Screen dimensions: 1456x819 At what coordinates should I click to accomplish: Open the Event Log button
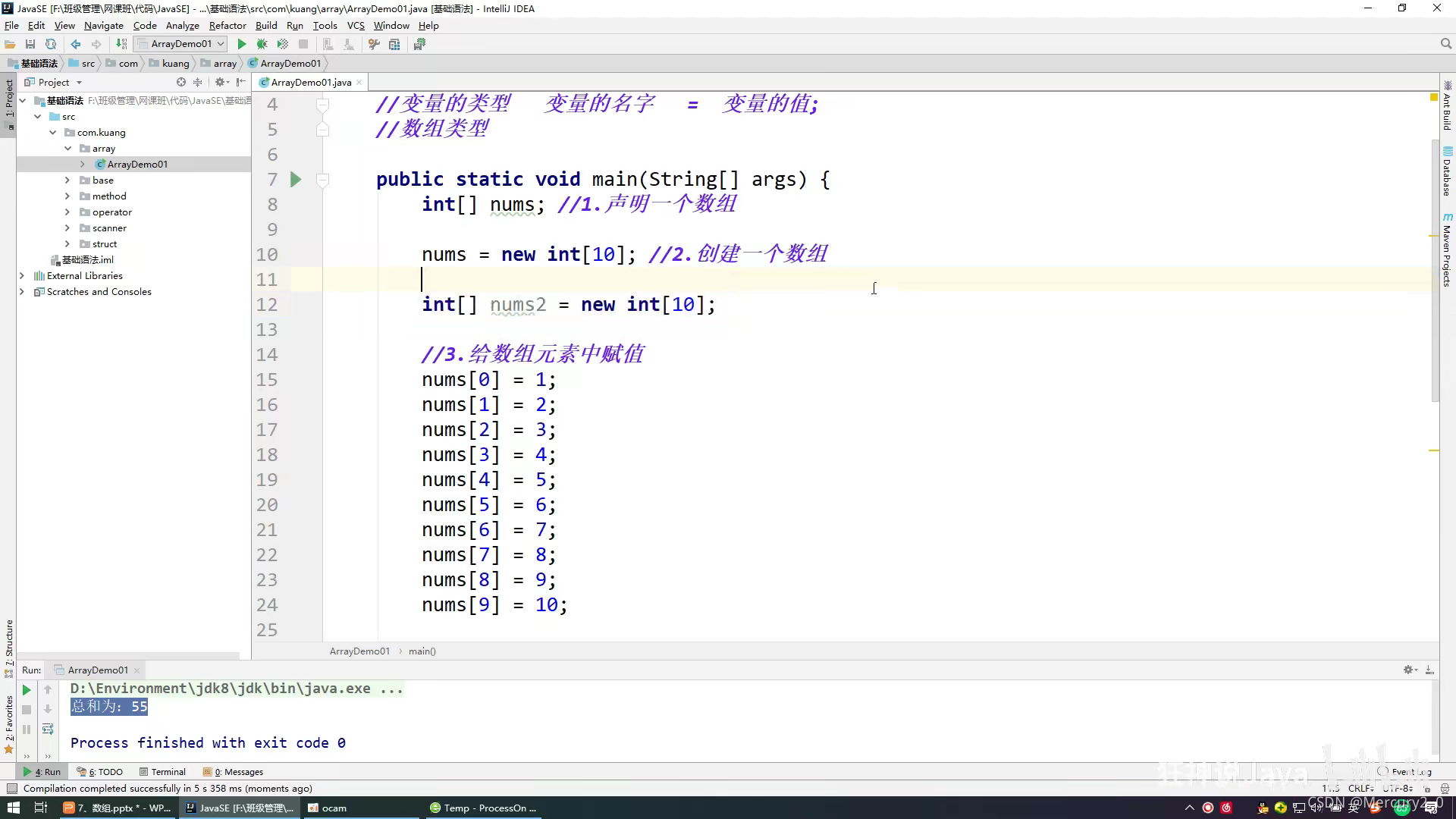[x=1404, y=772]
